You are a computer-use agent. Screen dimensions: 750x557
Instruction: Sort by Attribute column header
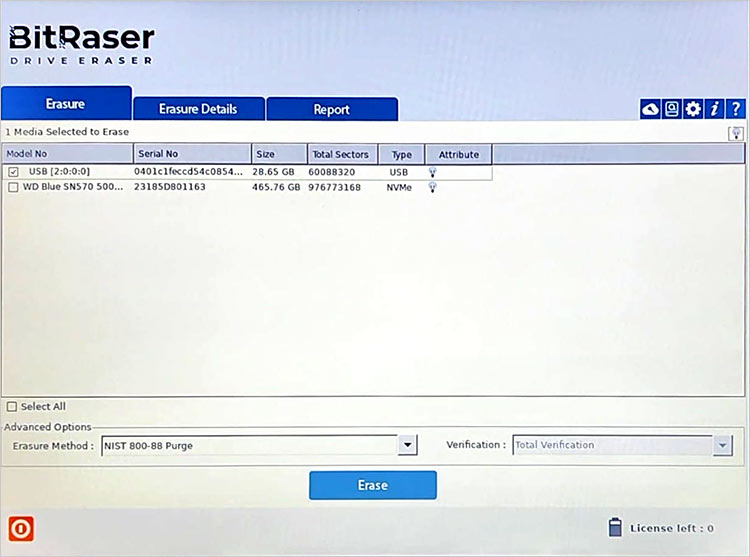coord(459,154)
